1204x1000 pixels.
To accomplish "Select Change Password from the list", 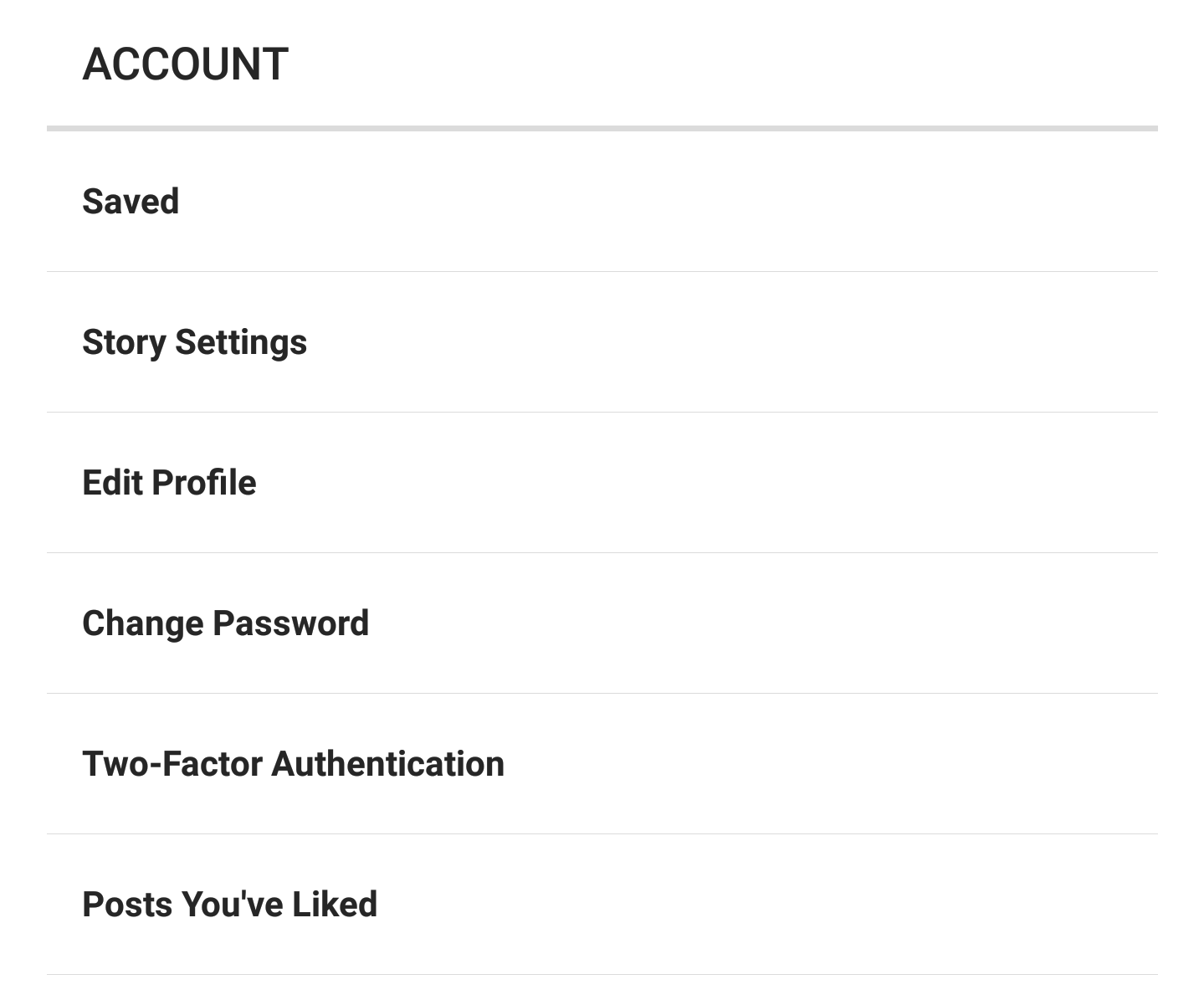I will pos(226,623).
